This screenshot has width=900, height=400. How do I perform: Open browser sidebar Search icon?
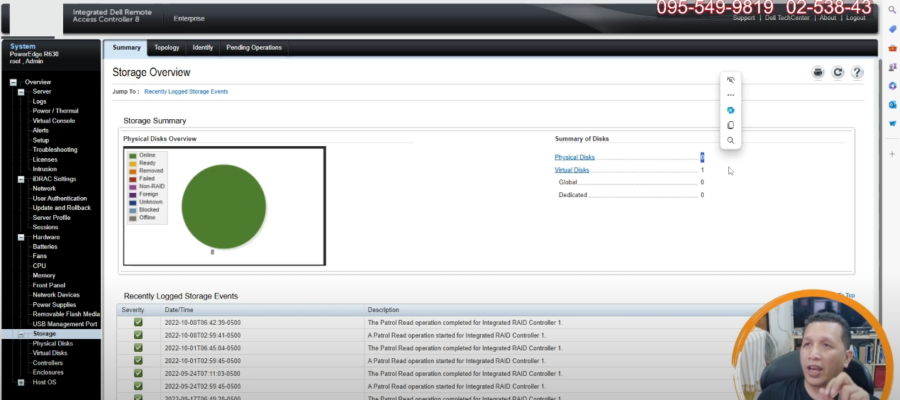coord(892,10)
